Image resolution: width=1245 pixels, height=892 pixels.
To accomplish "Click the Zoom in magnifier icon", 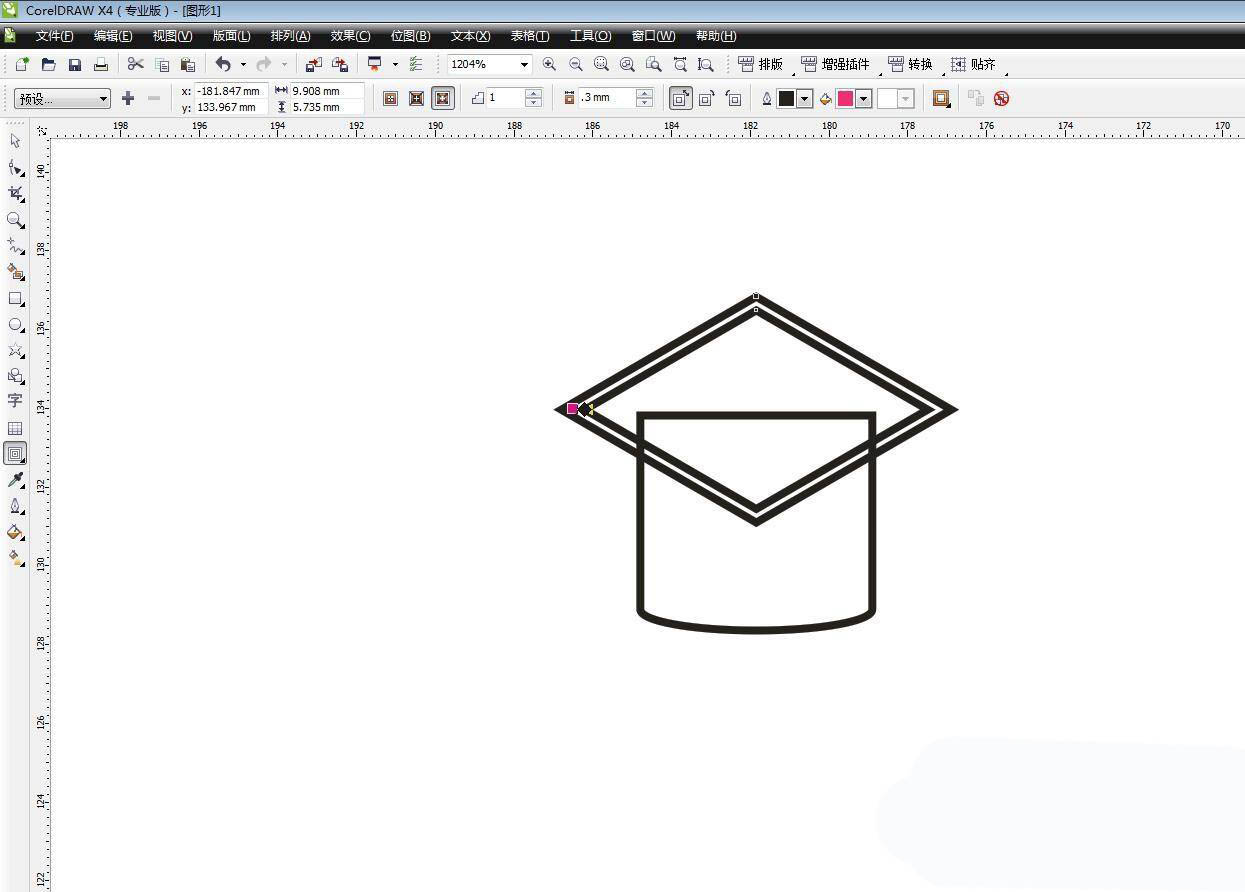I will click(x=549, y=64).
